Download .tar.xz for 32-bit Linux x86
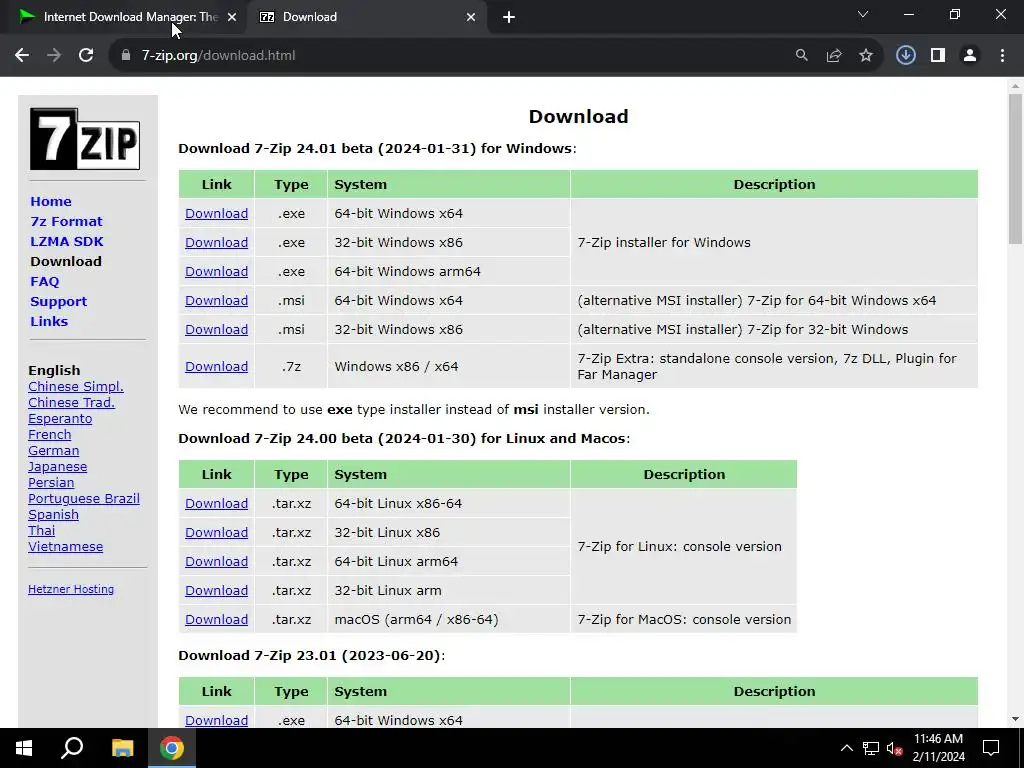 click(x=216, y=532)
